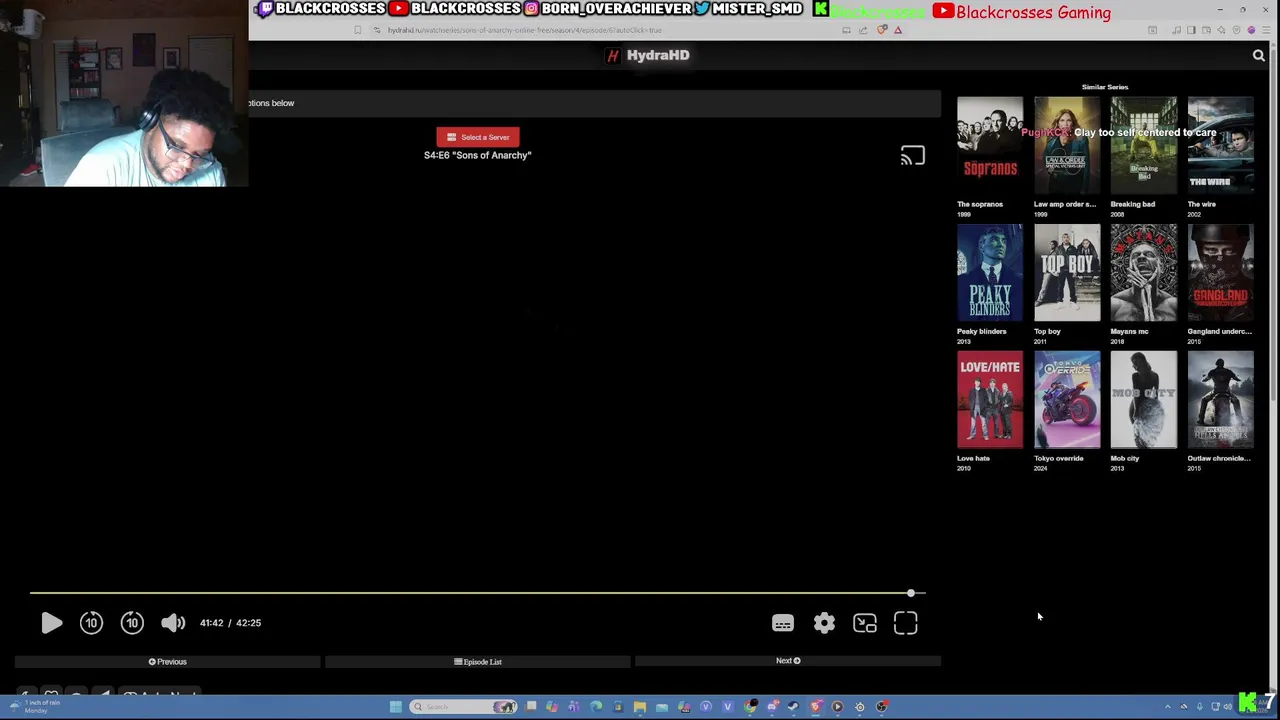Click the 'Outlaw chronicle...' title text

point(1219,458)
